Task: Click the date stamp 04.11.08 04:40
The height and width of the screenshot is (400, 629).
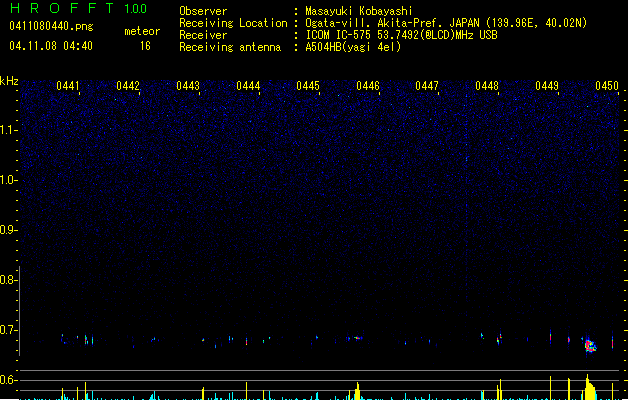Action: [51, 46]
